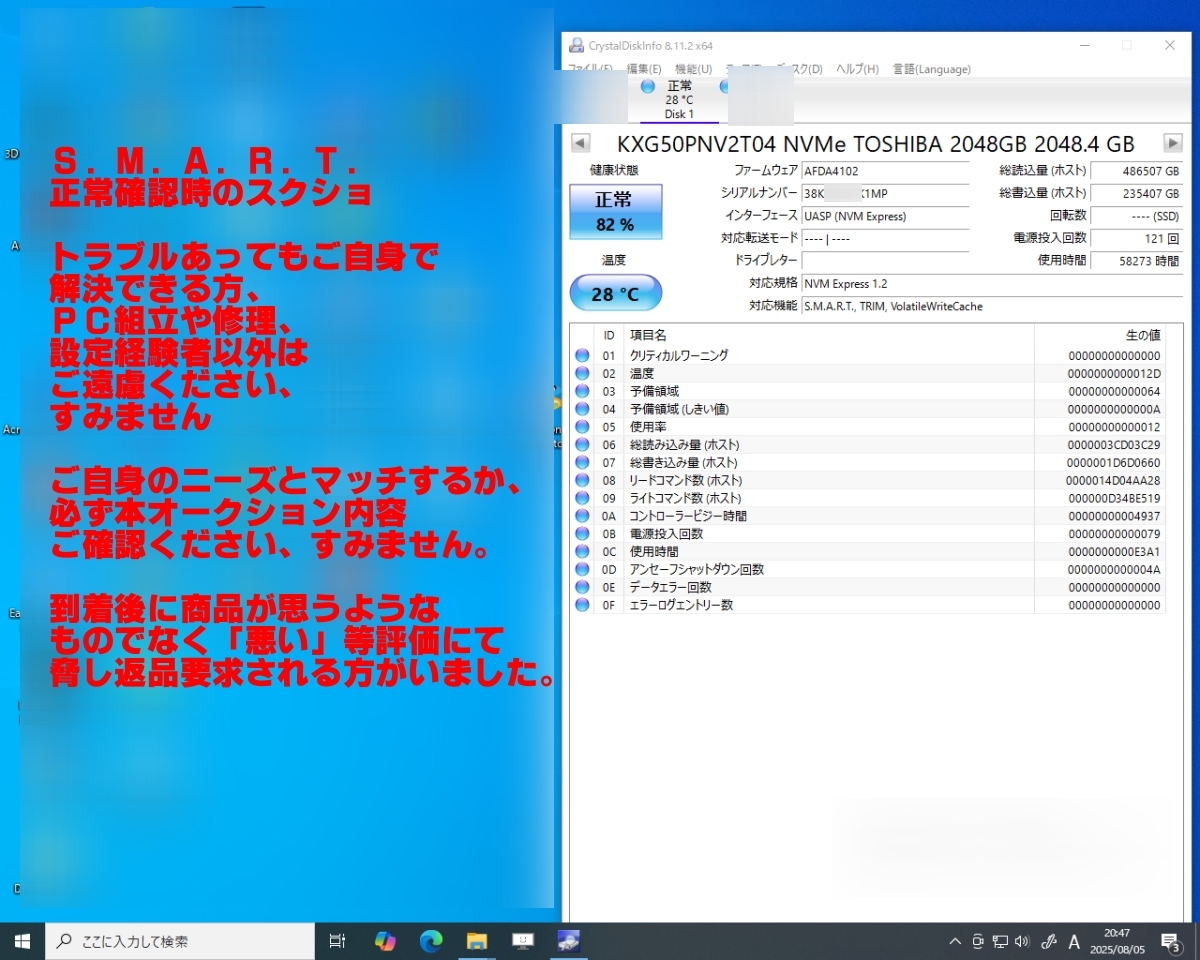Click the ID column header
The width and height of the screenshot is (1200, 960).
point(609,335)
